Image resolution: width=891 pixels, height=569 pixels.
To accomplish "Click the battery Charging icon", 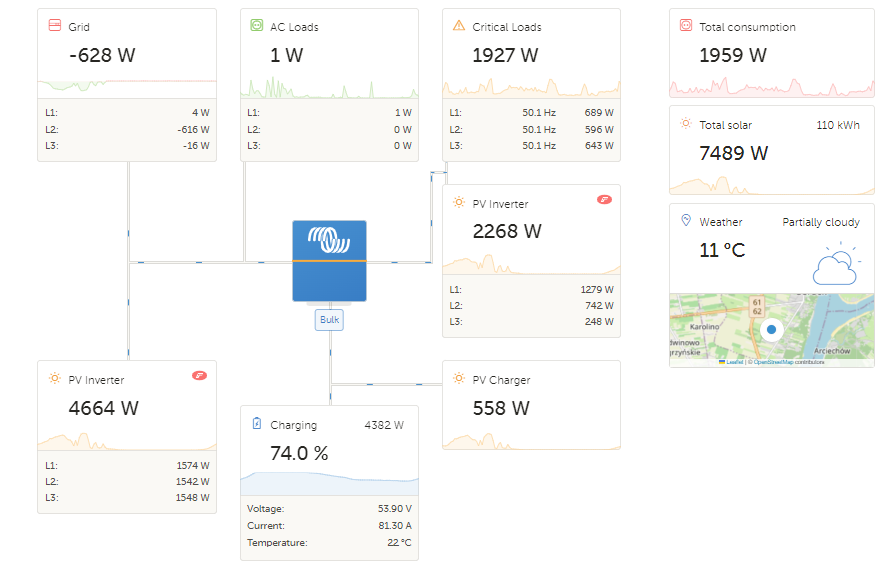I will 257,424.
